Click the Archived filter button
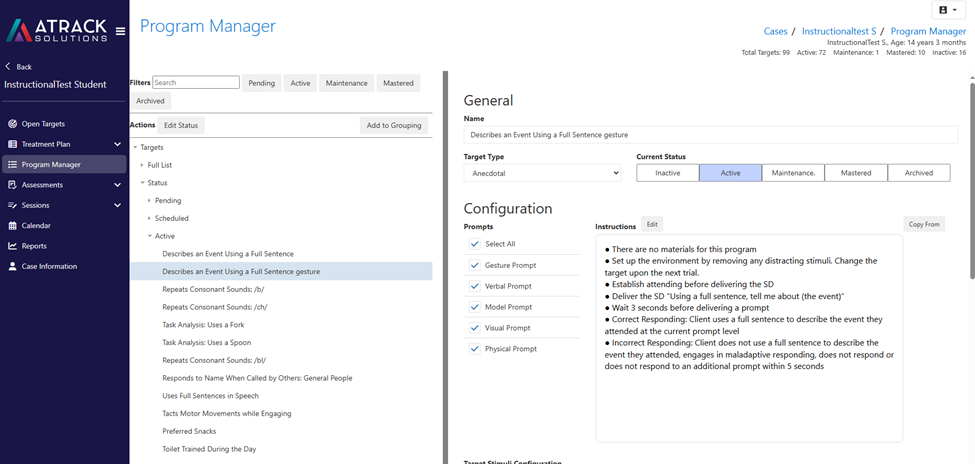The width and height of the screenshot is (975, 464). point(150,101)
